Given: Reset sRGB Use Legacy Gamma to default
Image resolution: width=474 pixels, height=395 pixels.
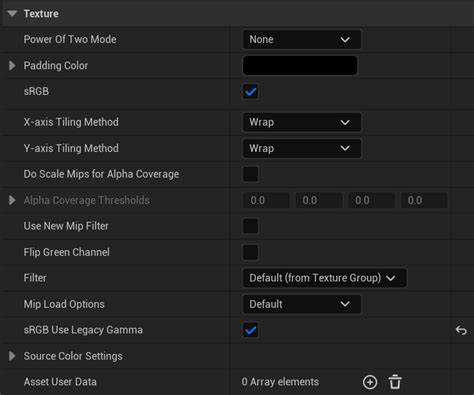Looking at the screenshot, I should (461, 330).
